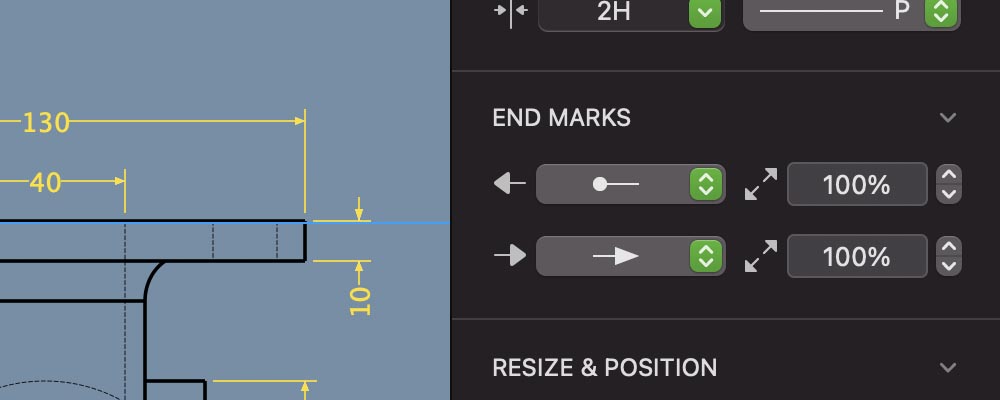The image size is (1000, 400).
Task: Increase start mark size with stepper up arrow
Action: 949,175
